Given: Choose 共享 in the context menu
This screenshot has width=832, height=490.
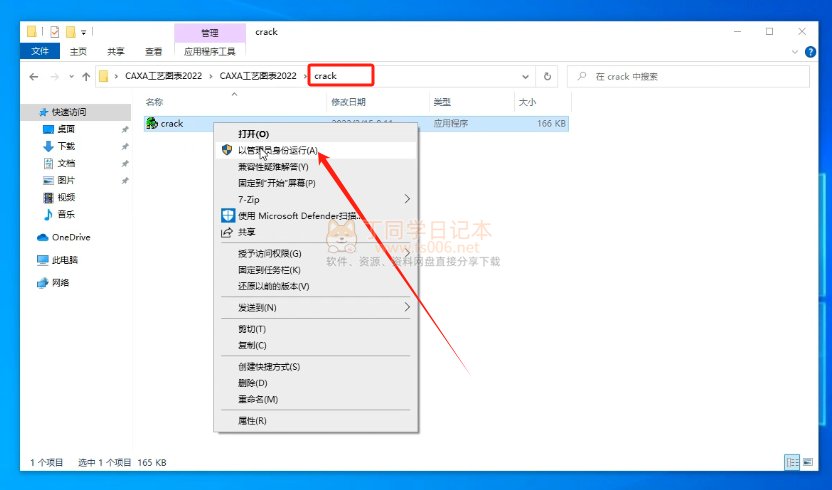Looking at the screenshot, I should [316, 232].
